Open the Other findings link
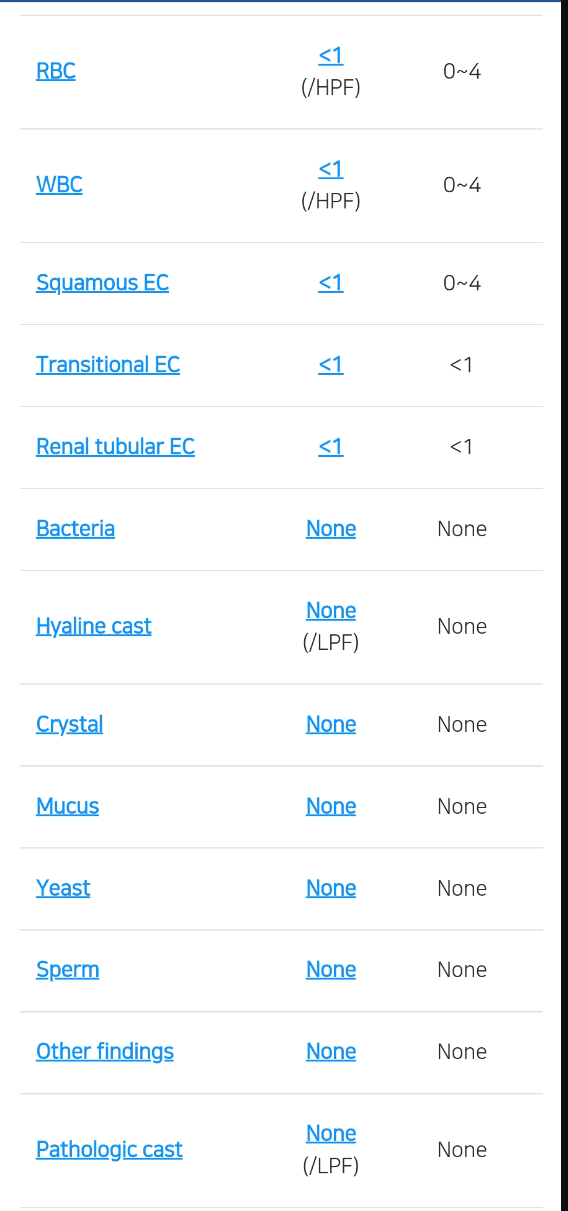Screen dimensions: 568x1211 coord(105,1052)
